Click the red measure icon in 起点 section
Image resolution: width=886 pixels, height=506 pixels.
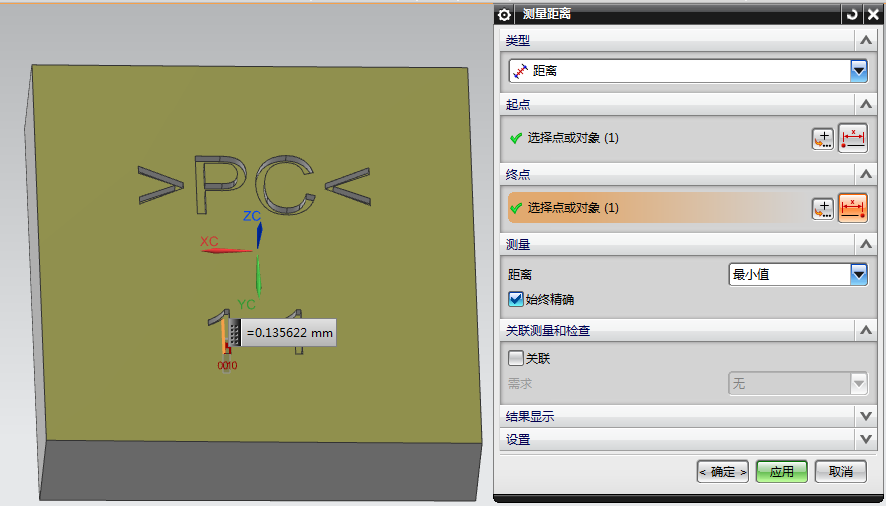coord(853,139)
